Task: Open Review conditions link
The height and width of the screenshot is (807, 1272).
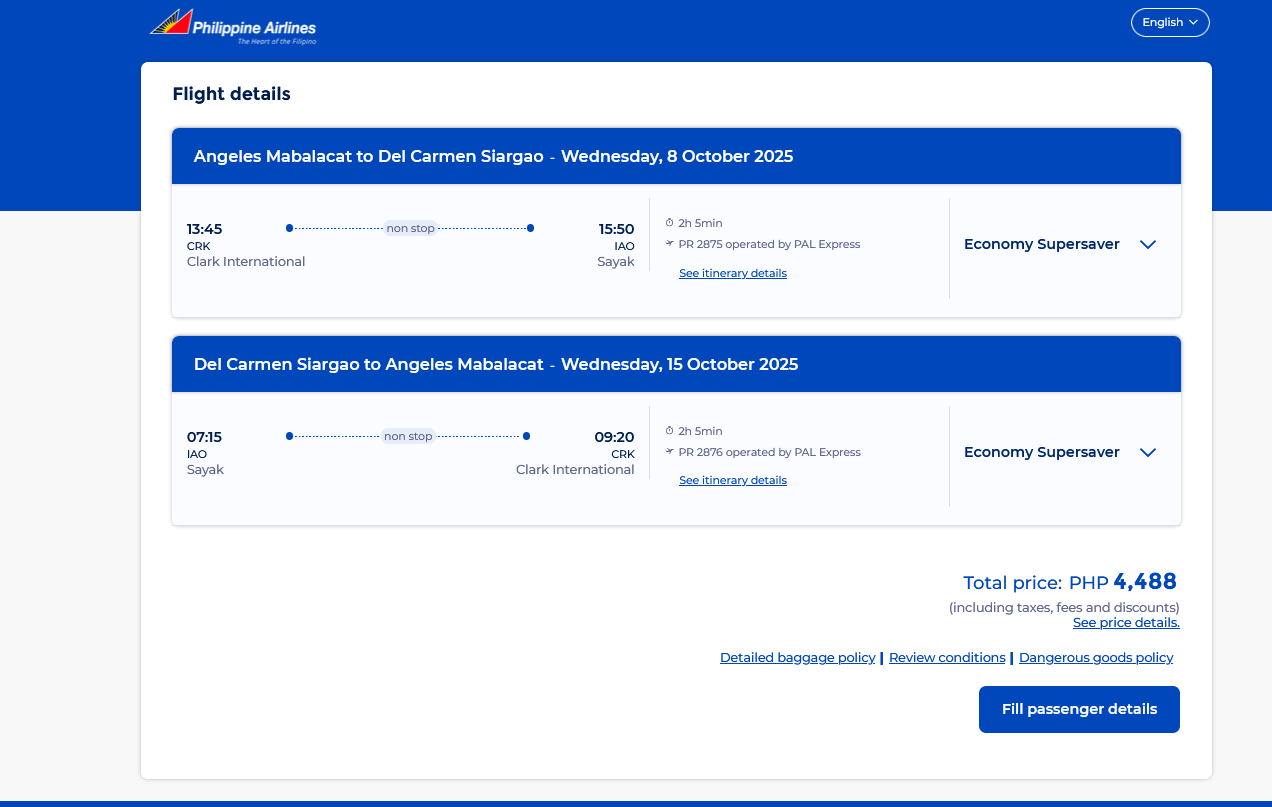Action: point(947,657)
